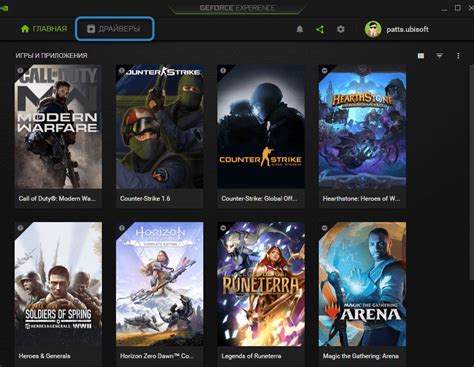Screen dimensions: 474x367
Task: Click the driver icon beside Драйверы
Action: tap(91, 29)
